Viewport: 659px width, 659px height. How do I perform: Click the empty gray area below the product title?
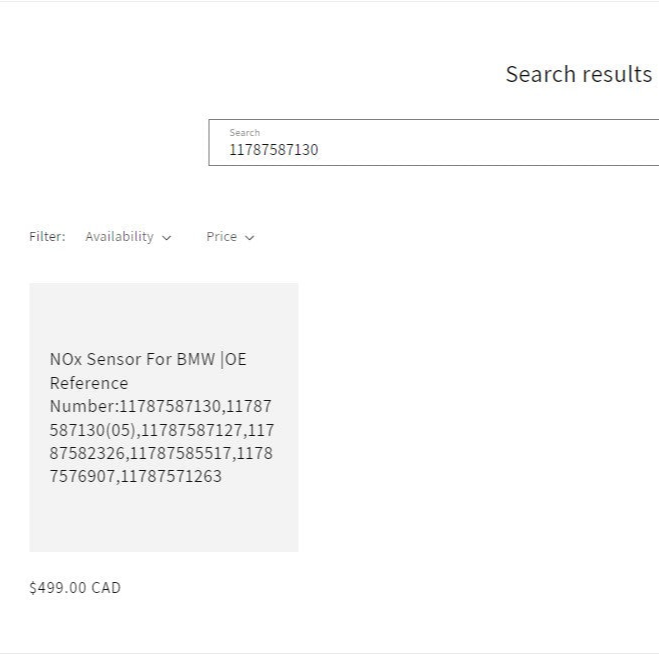point(163,520)
